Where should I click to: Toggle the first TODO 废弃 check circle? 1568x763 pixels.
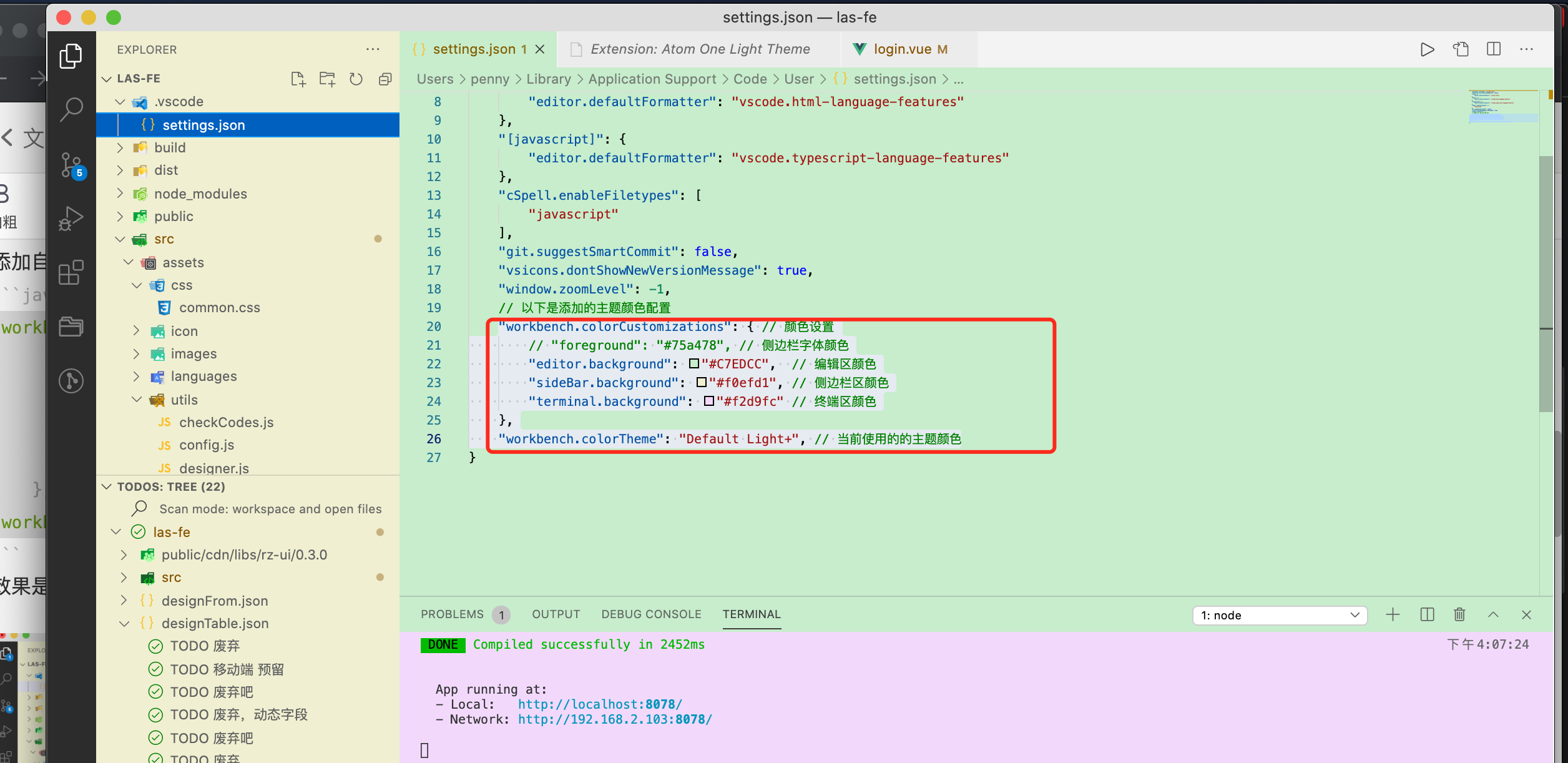(x=155, y=646)
